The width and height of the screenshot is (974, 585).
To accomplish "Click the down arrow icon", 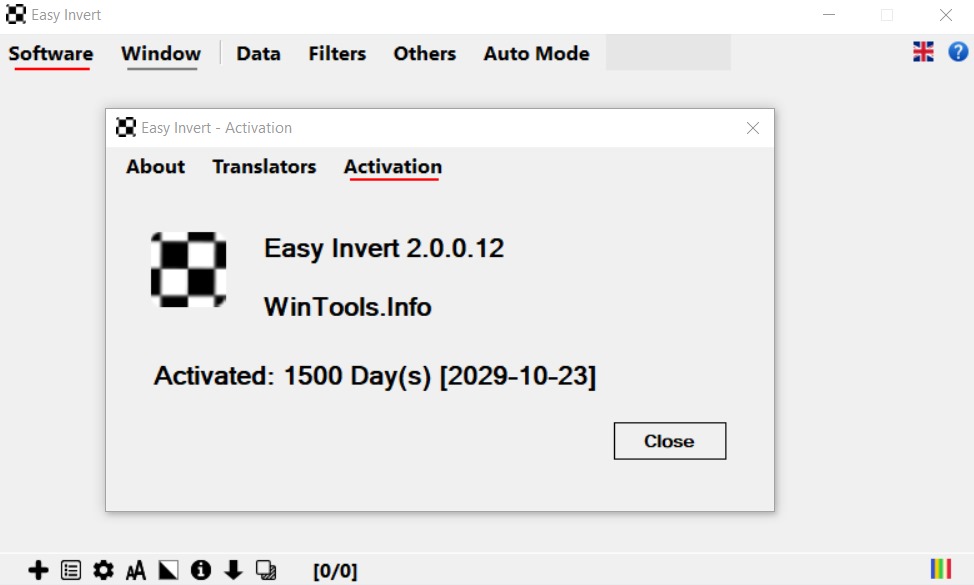I will pos(233,570).
